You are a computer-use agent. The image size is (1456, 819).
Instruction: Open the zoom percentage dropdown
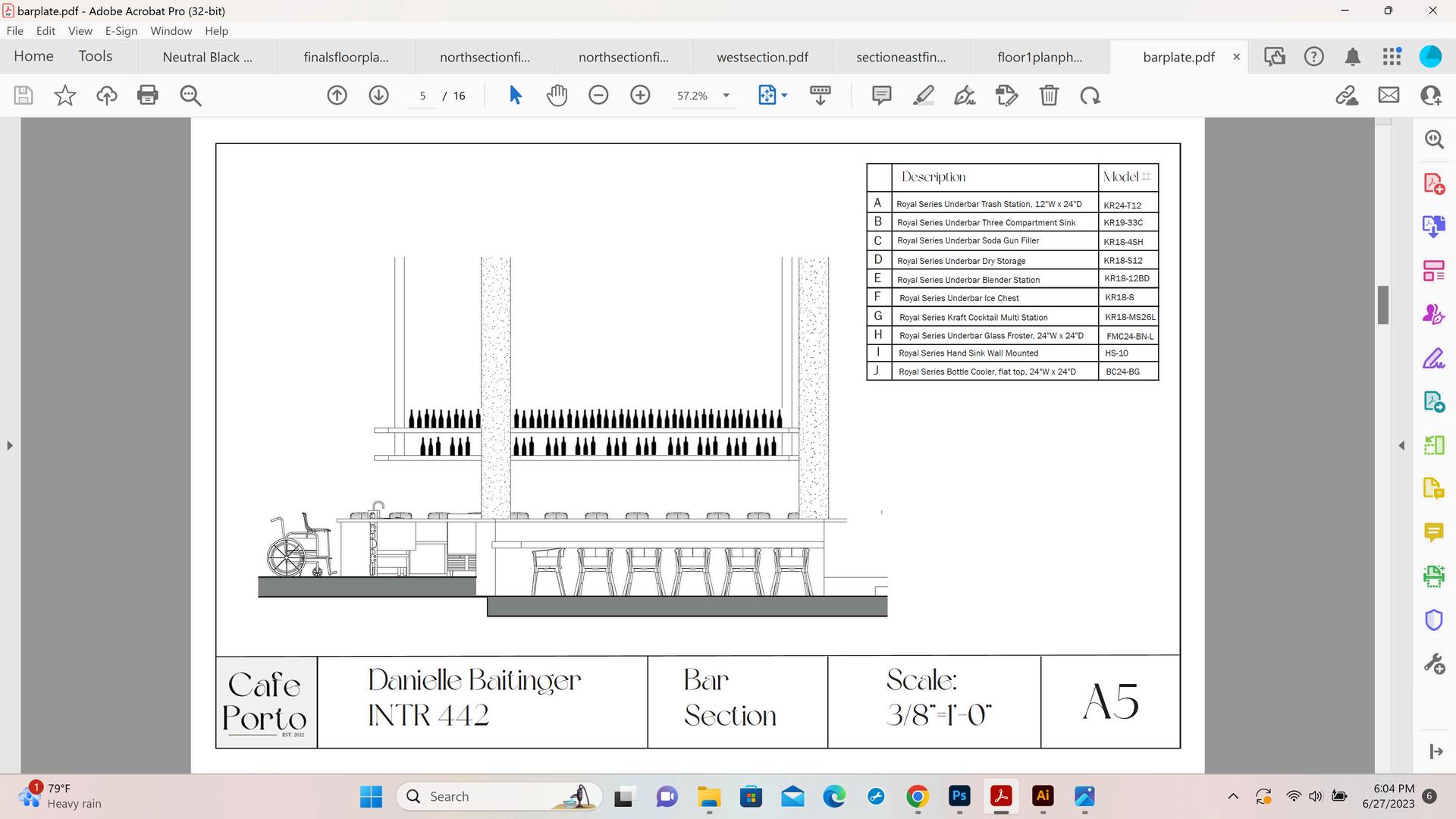[726, 96]
